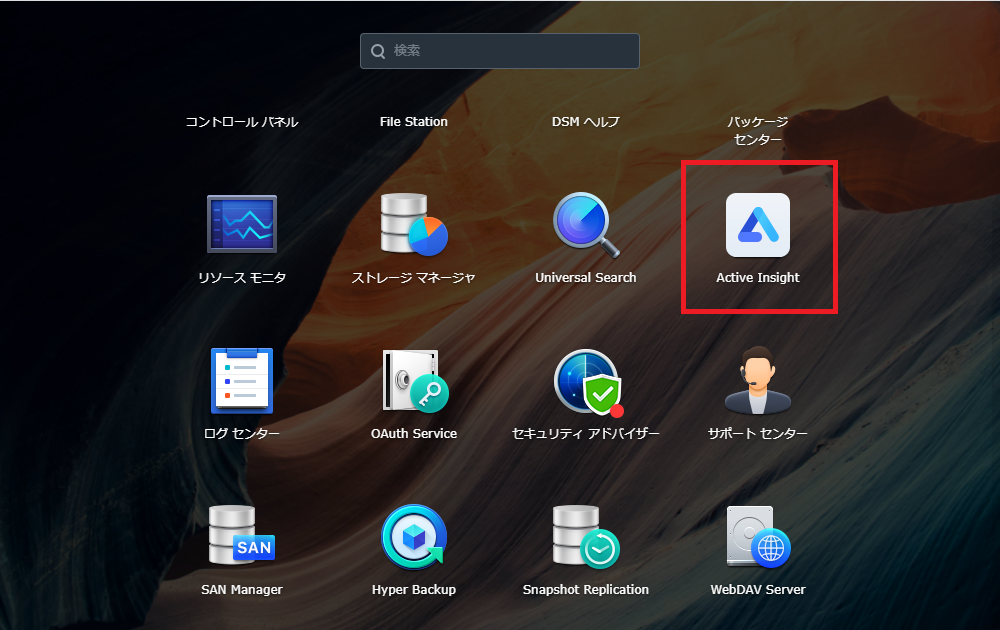Open Log Center (ログ センター) icon
1000x630 pixels.
coord(242,381)
